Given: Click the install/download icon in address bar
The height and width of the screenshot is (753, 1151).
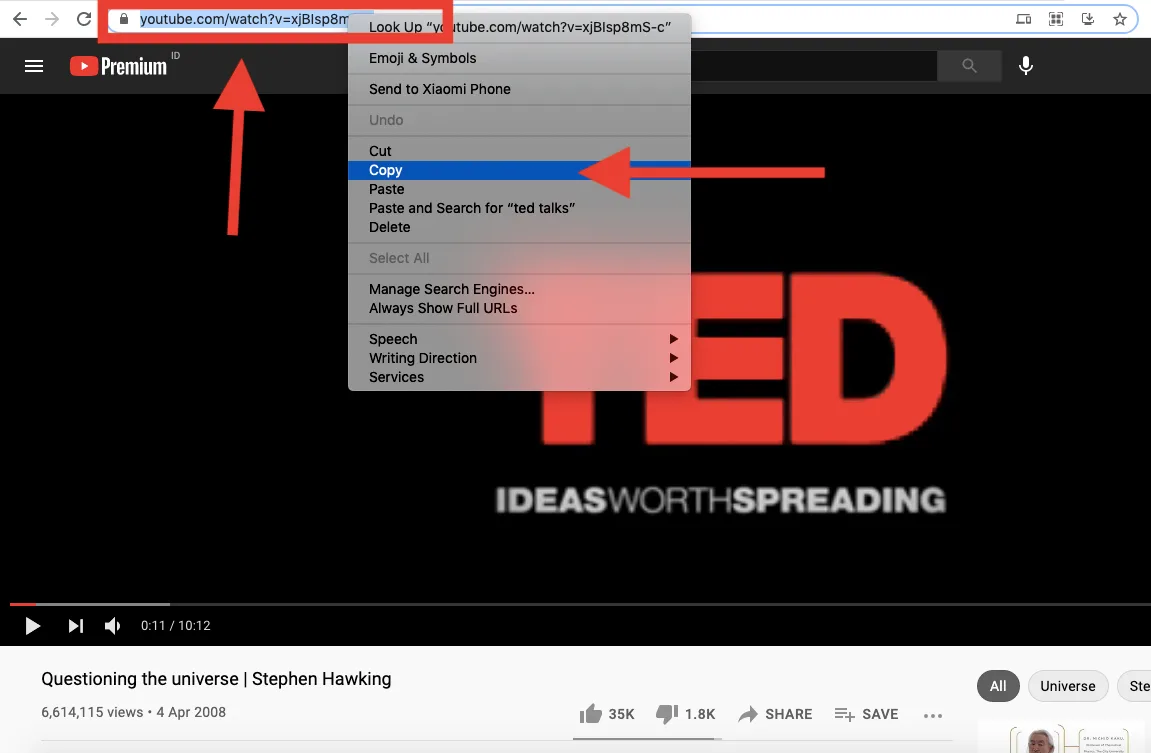Looking at the screenshot, I should click(1088, 19).
